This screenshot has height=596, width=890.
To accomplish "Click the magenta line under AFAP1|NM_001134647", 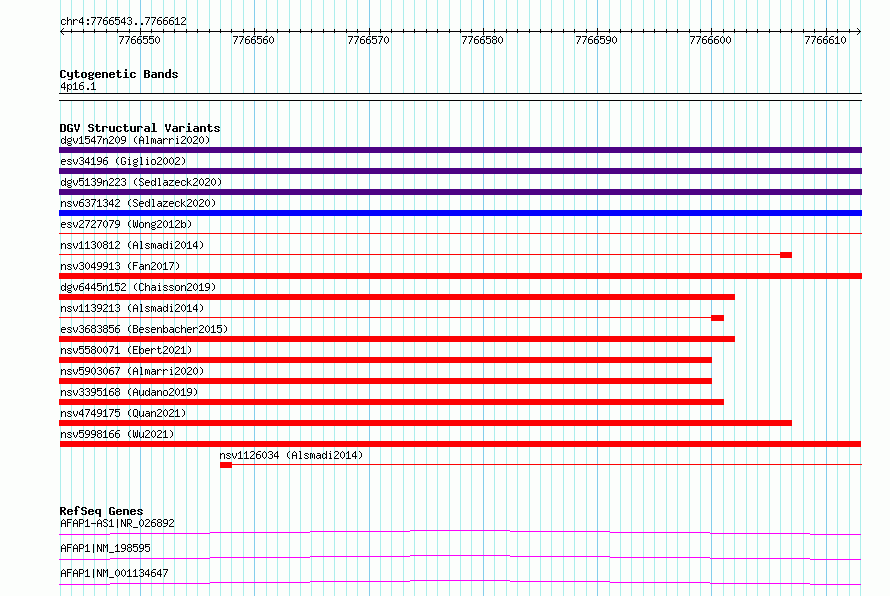I will tap(460, 582).
